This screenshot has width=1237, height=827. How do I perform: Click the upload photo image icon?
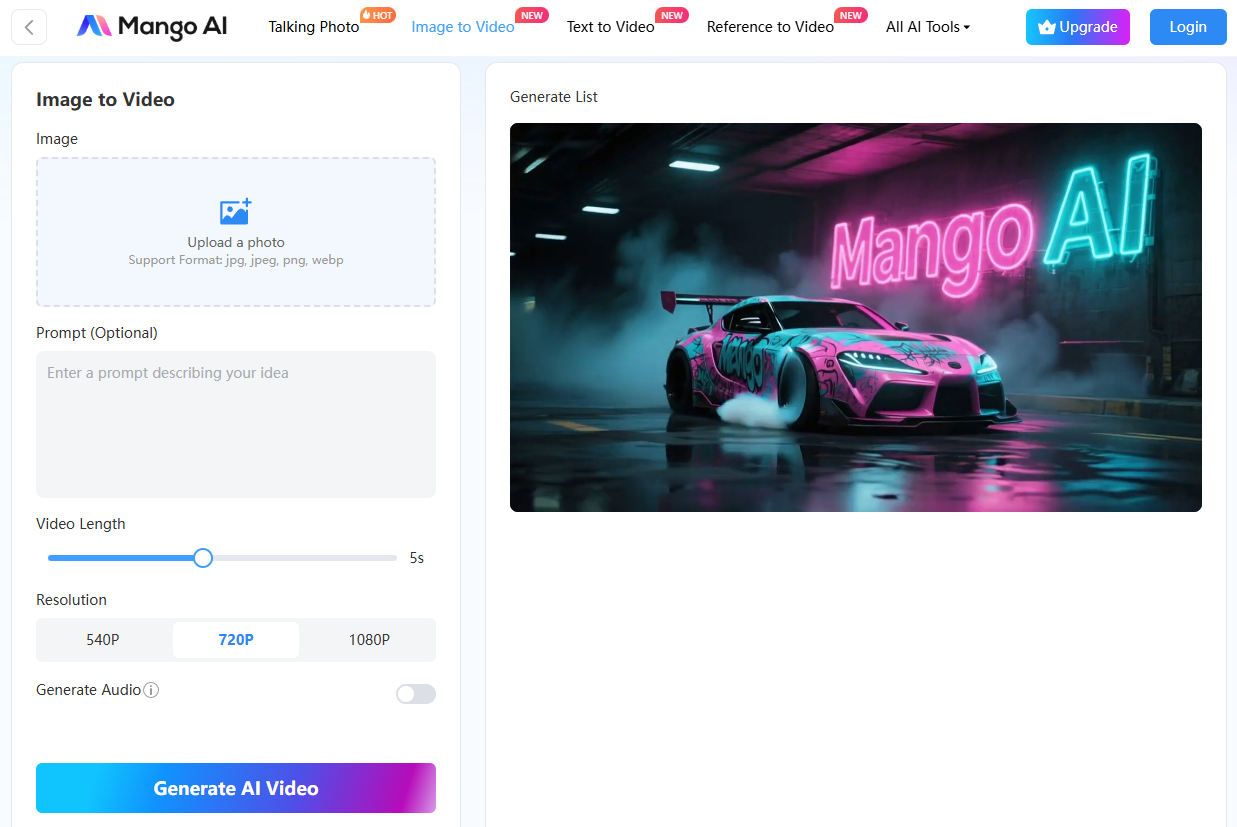[x=236, y=211]
